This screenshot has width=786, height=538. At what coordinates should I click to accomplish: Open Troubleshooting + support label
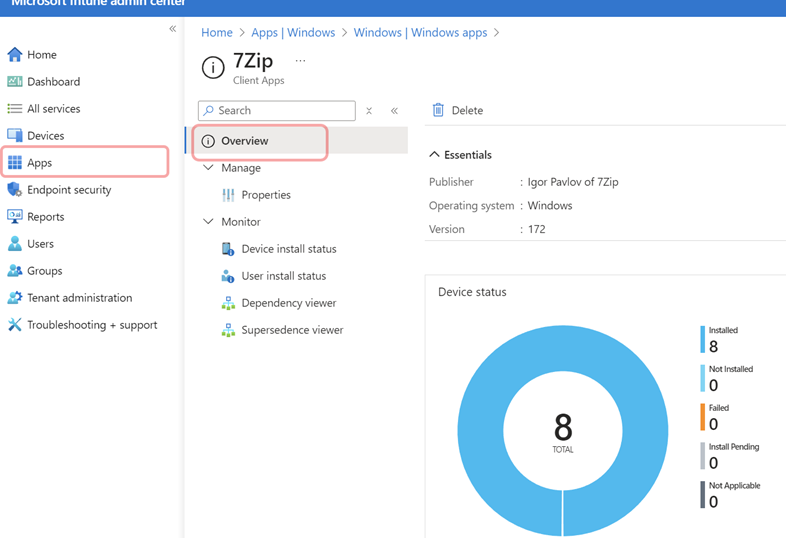pos(92,325)
